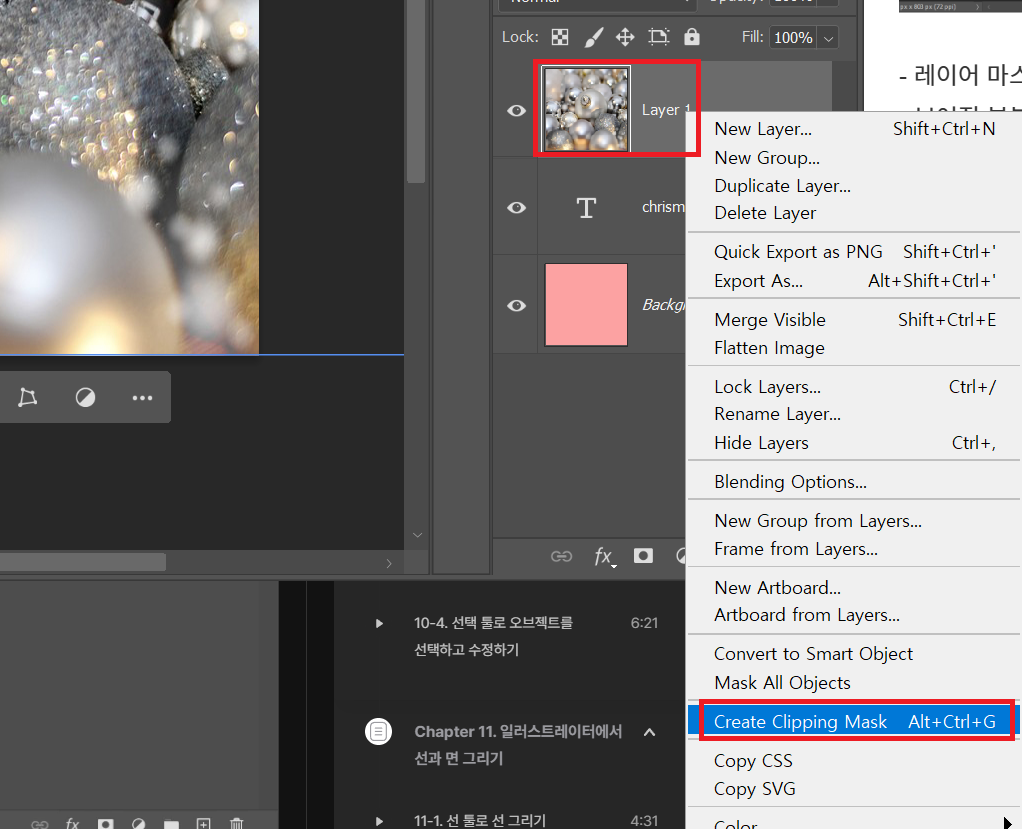
Task: Select Hide Layers in the menu
Action: coord(854,443)
